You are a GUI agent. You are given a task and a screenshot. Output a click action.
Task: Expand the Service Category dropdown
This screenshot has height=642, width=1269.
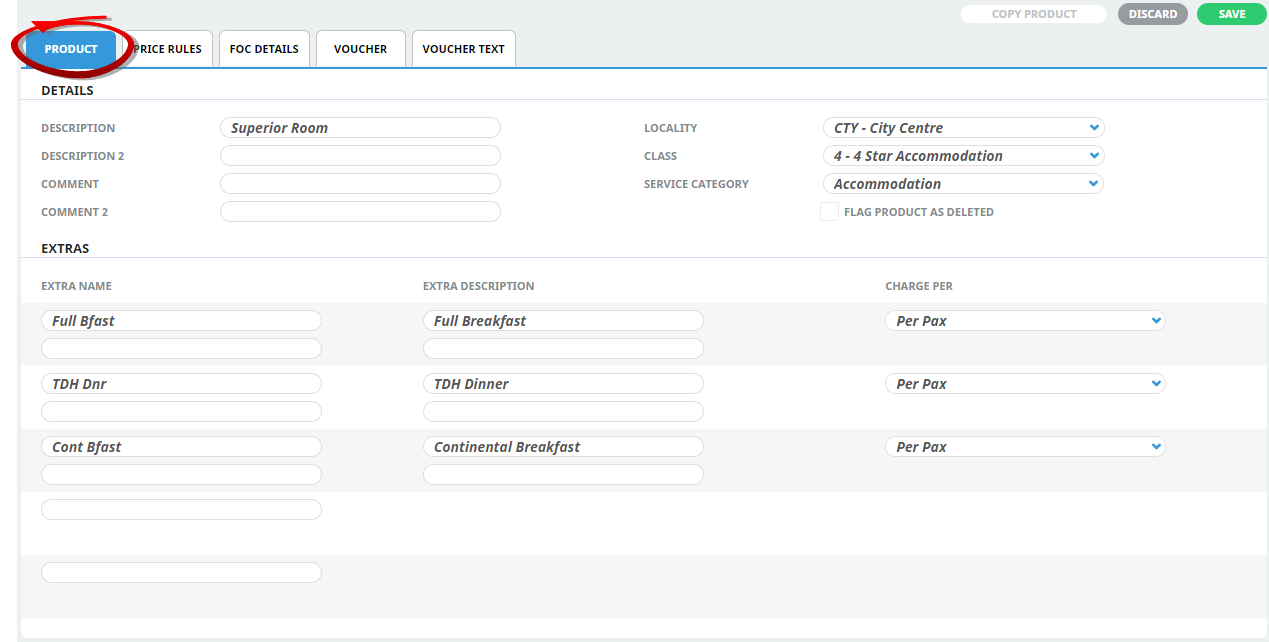(962, 184)
